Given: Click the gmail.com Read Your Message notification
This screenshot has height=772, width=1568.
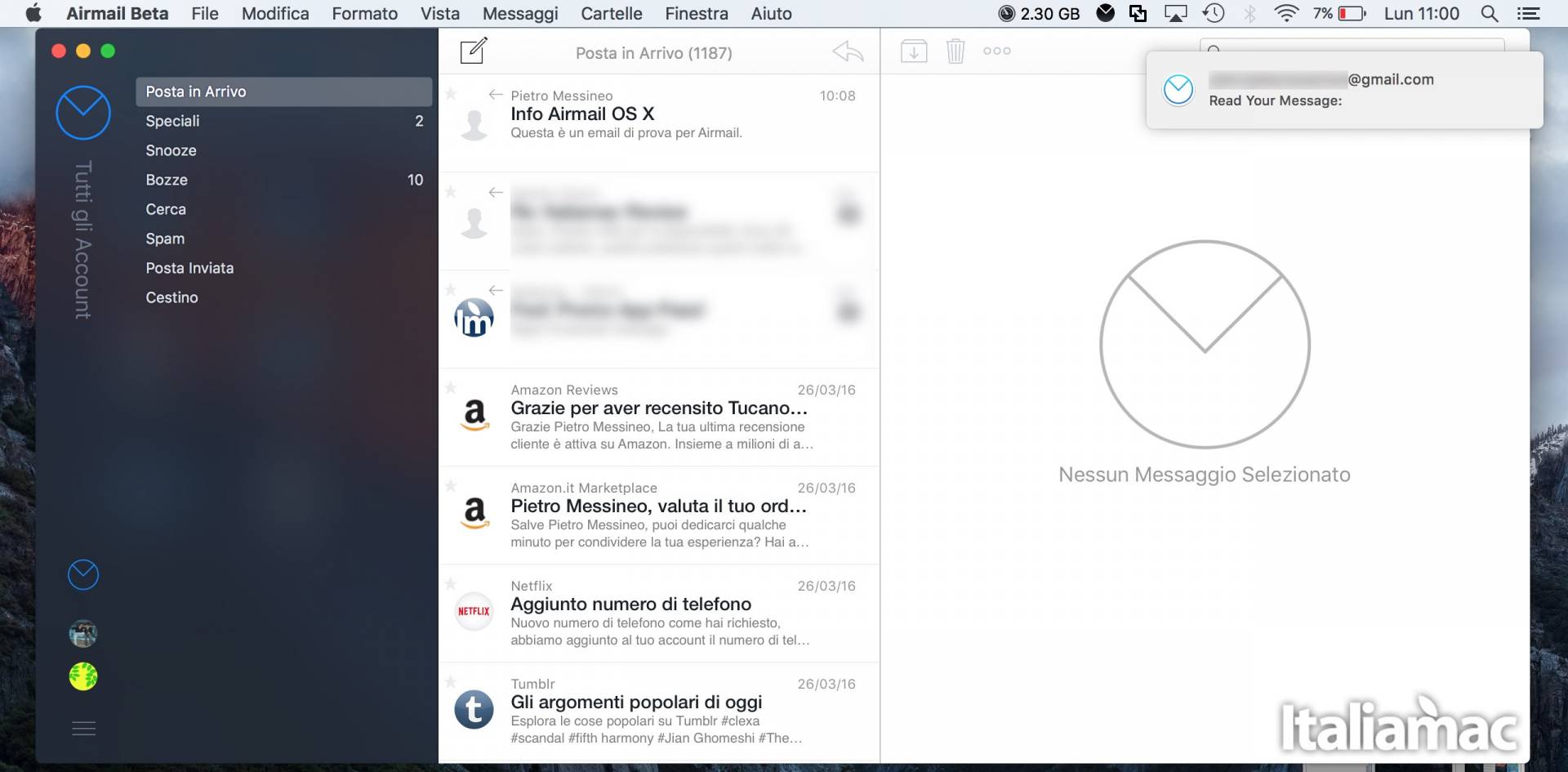Looking at the screenshot, I should pyautogui.click(x=1344, y=90).
